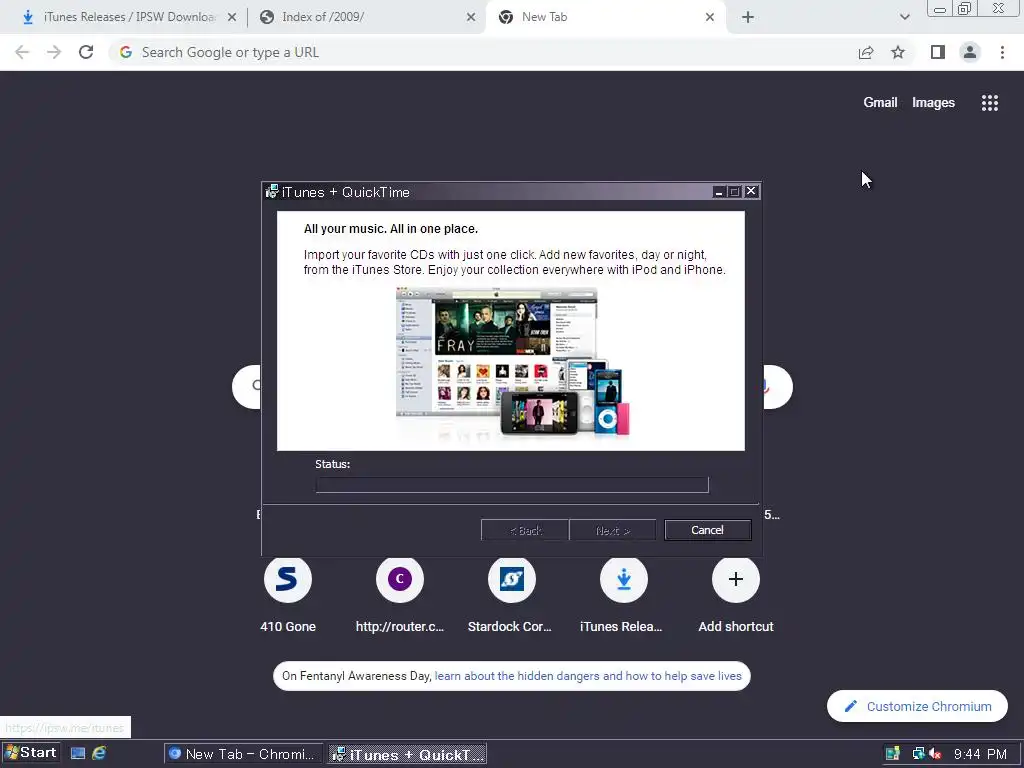Viewport: 1024px width, 768px height.
Task: Click the installer status progress bar
Action: (512, 485)
